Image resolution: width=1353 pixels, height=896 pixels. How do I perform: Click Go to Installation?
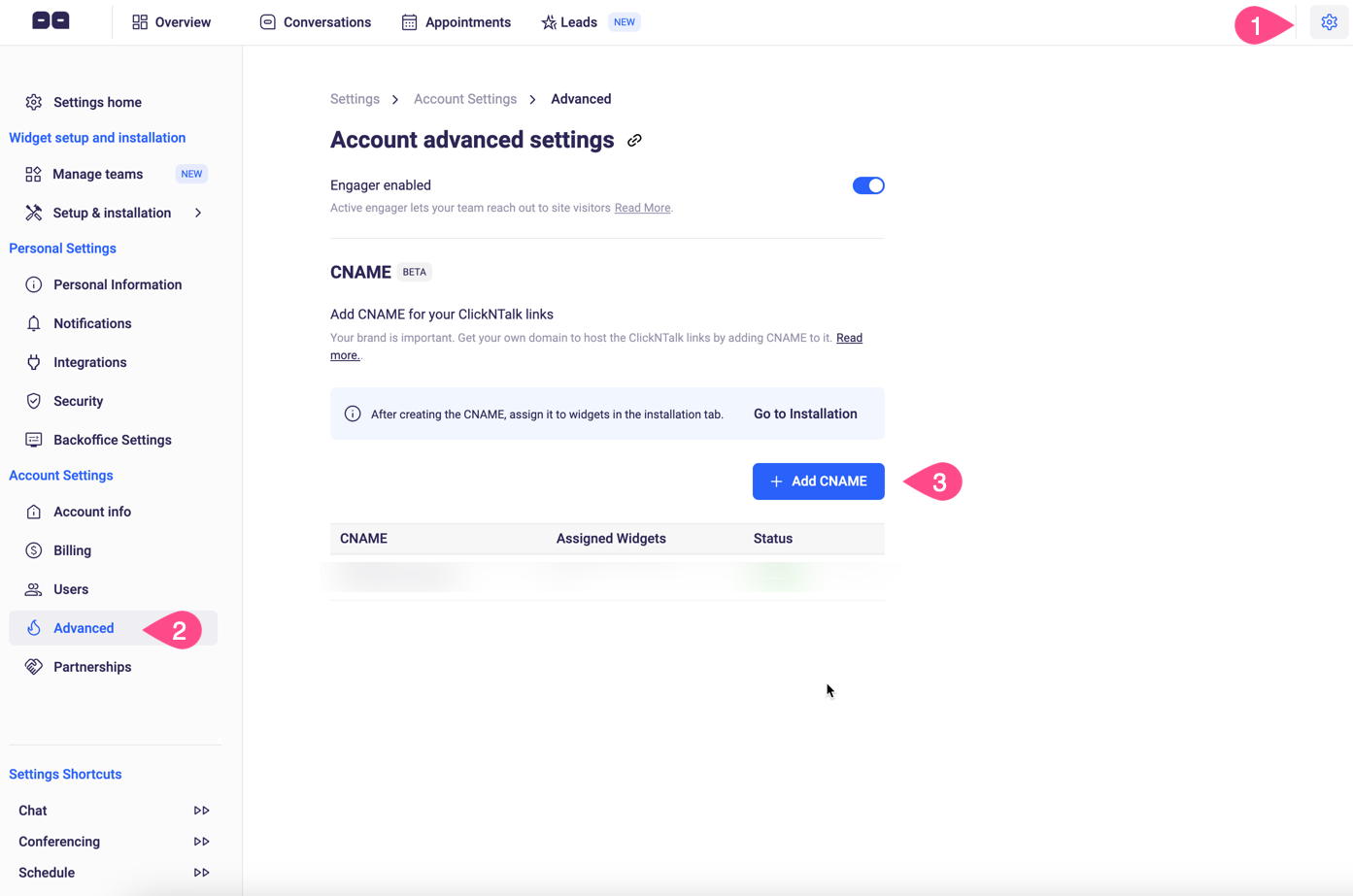804,413
